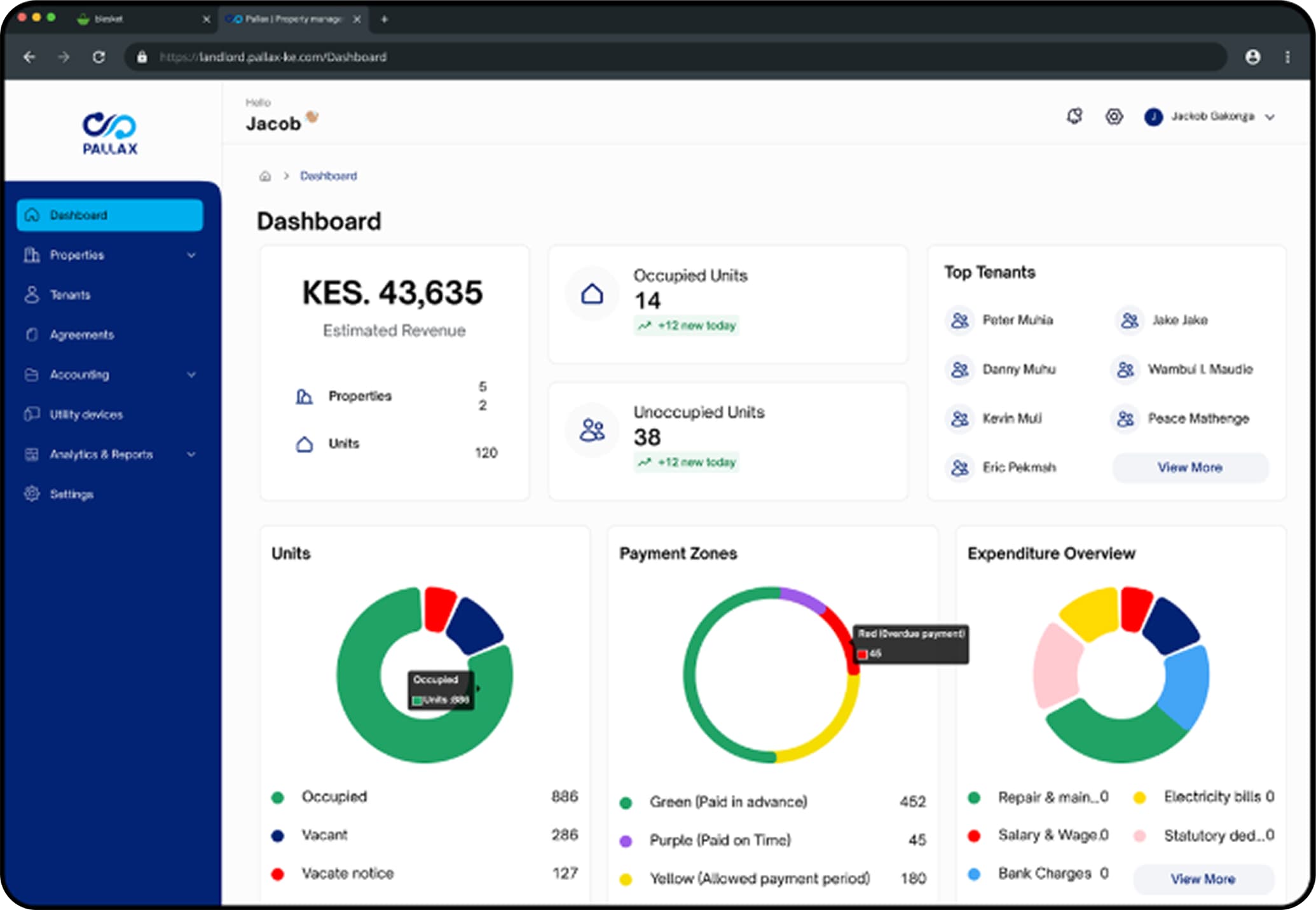Image resolution: width=1316 pixels, height=910 pixels.
Task: Click the tenant icon beside Eric Pekmah
Action: 960,468
